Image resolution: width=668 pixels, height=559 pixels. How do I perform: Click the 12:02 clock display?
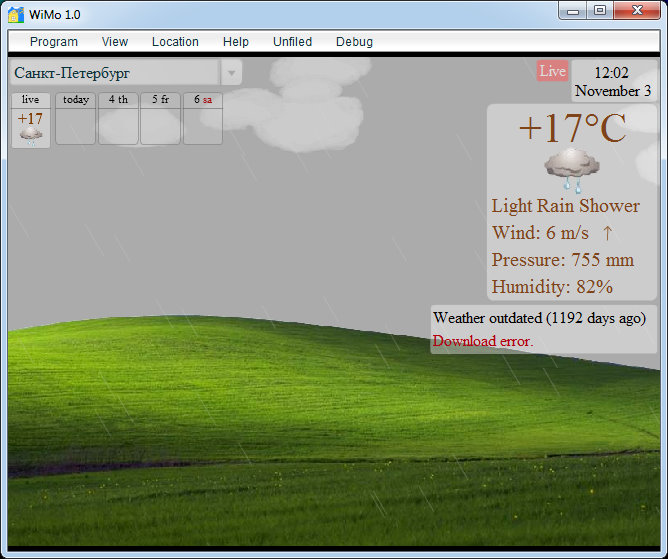pyautogui.click(x=611, y=72)
